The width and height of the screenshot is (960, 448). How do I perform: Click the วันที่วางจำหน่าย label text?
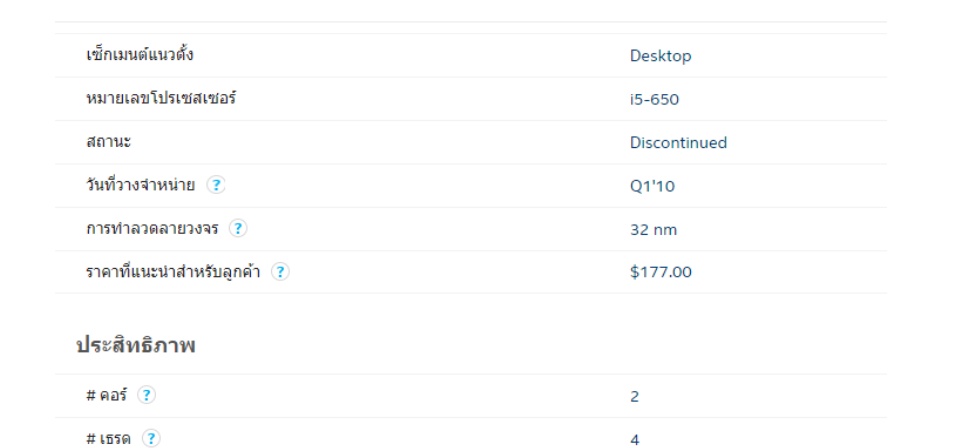coord(141,185)
